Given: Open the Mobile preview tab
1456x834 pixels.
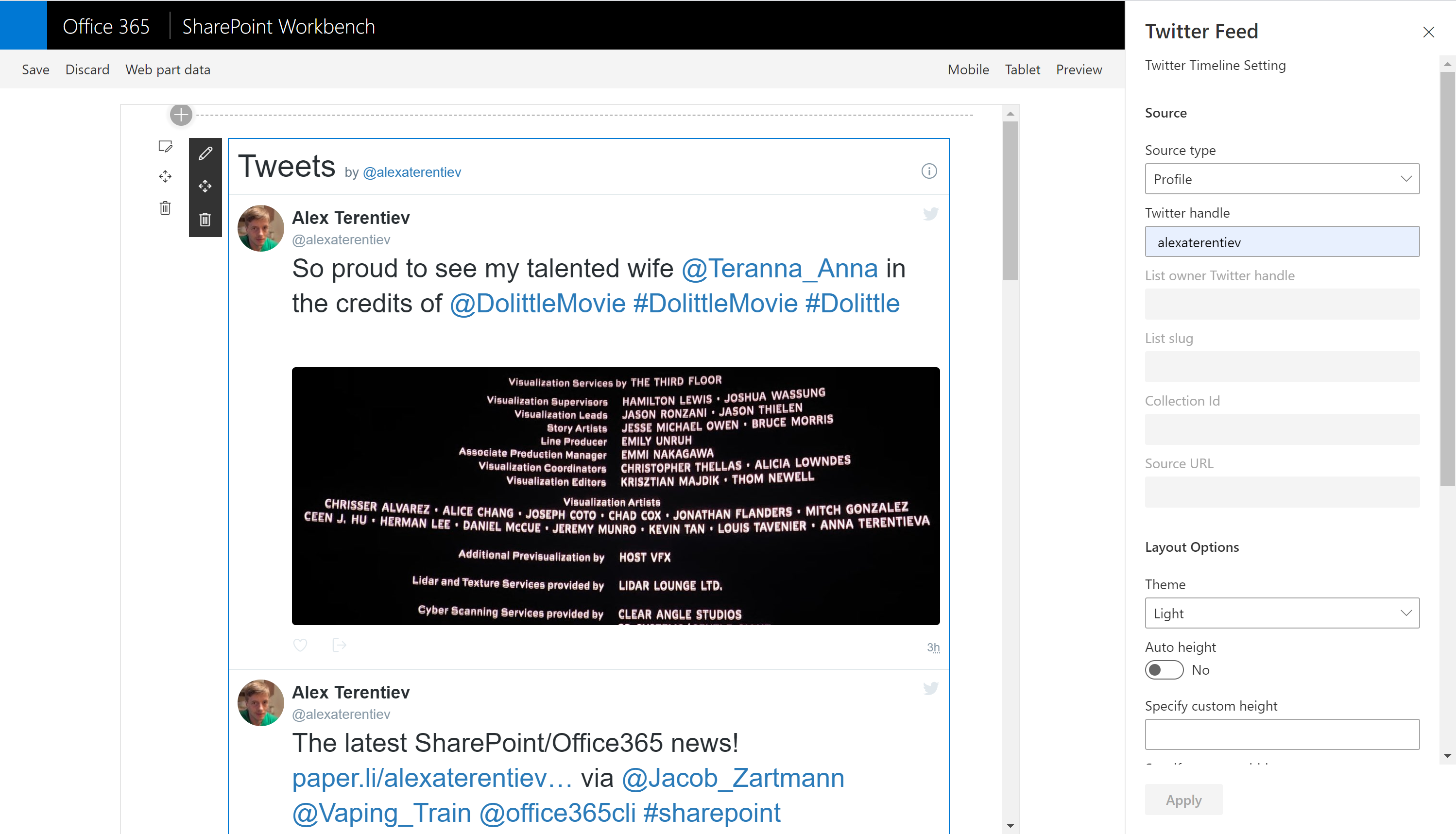Looking at the screenshot, I should 968,70.
